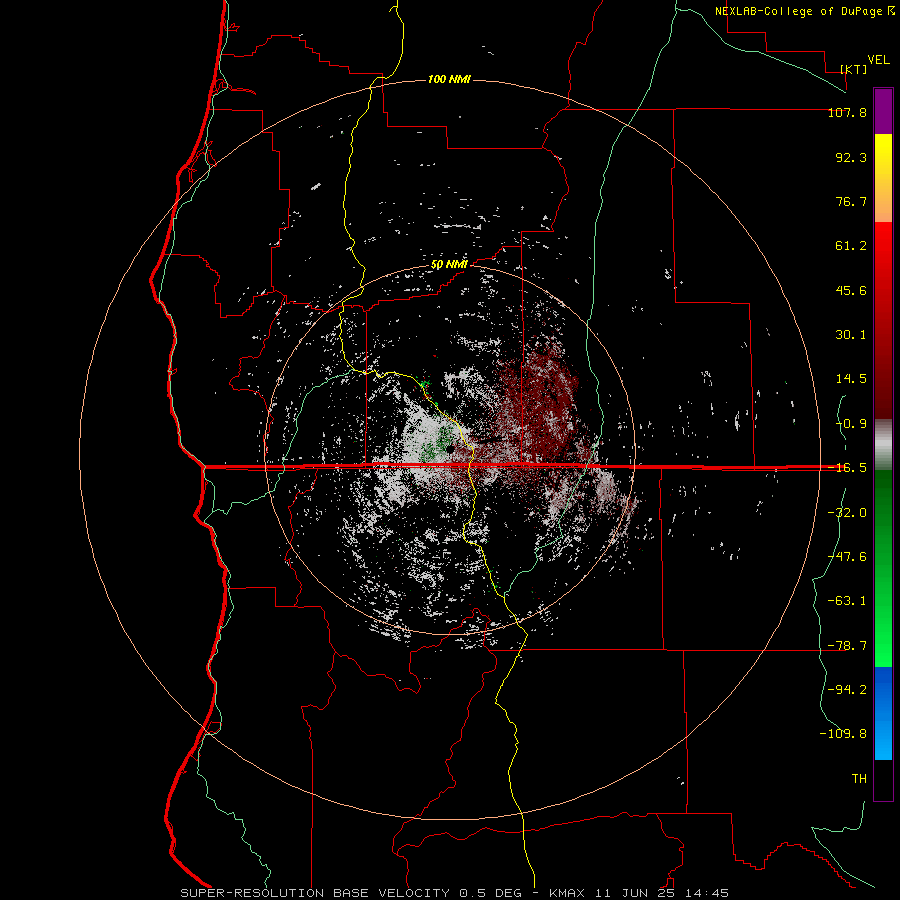The height and width of the screenshot is (900, 900).
Task: Click the -63.1 velocity scale label
Action: 847,601
